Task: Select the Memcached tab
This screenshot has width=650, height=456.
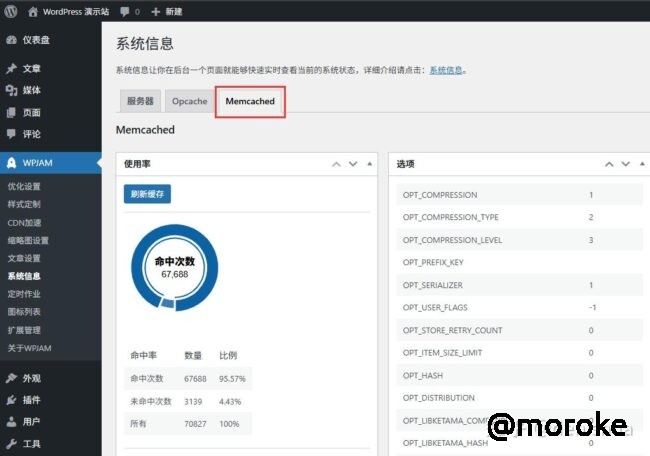Action: coord(250,101)
